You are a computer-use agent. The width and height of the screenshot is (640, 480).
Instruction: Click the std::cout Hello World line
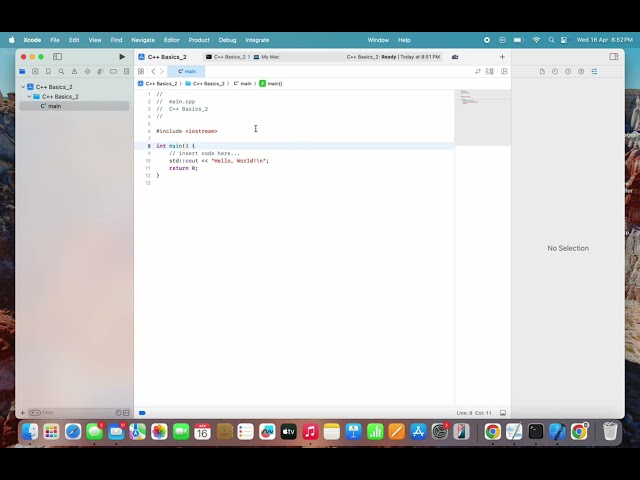(219, 161)
